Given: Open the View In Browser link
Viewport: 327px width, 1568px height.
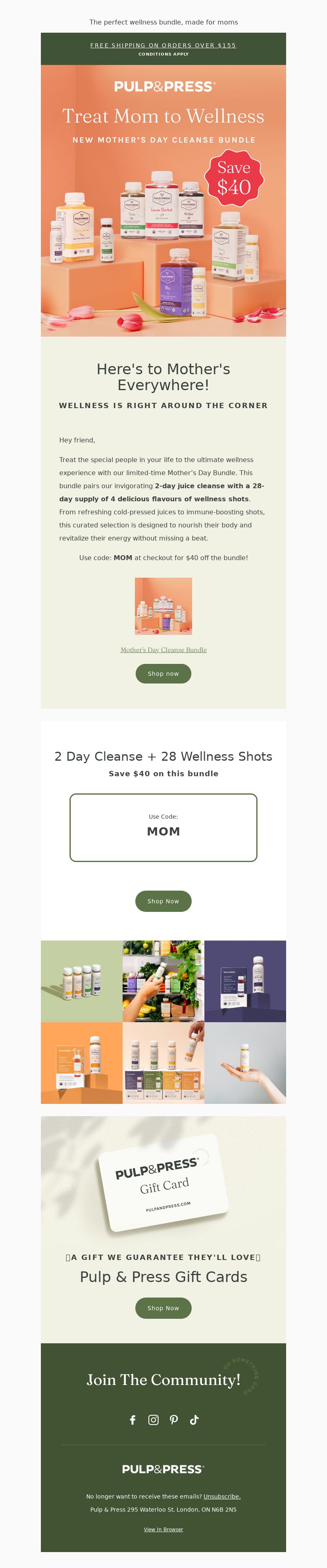Looking at the screenshot, I should (x=163, y=1530).
